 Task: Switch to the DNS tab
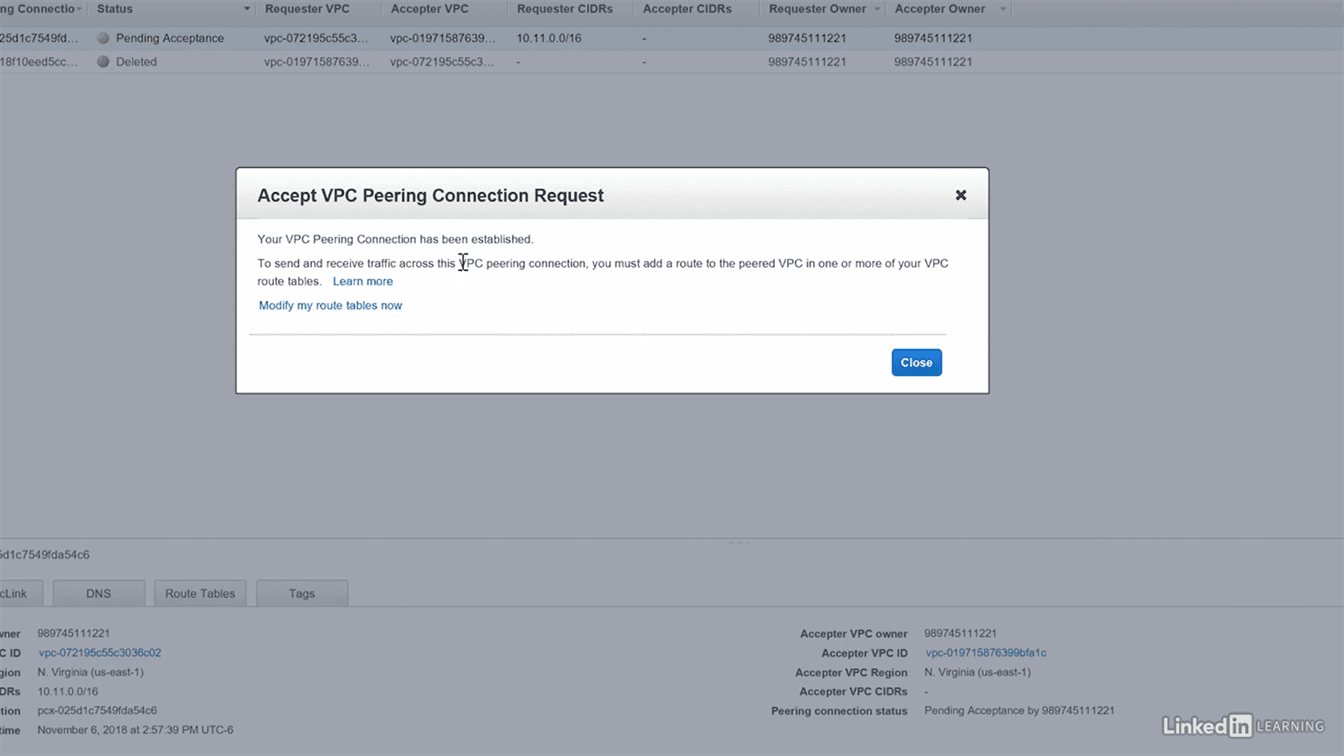98,593
